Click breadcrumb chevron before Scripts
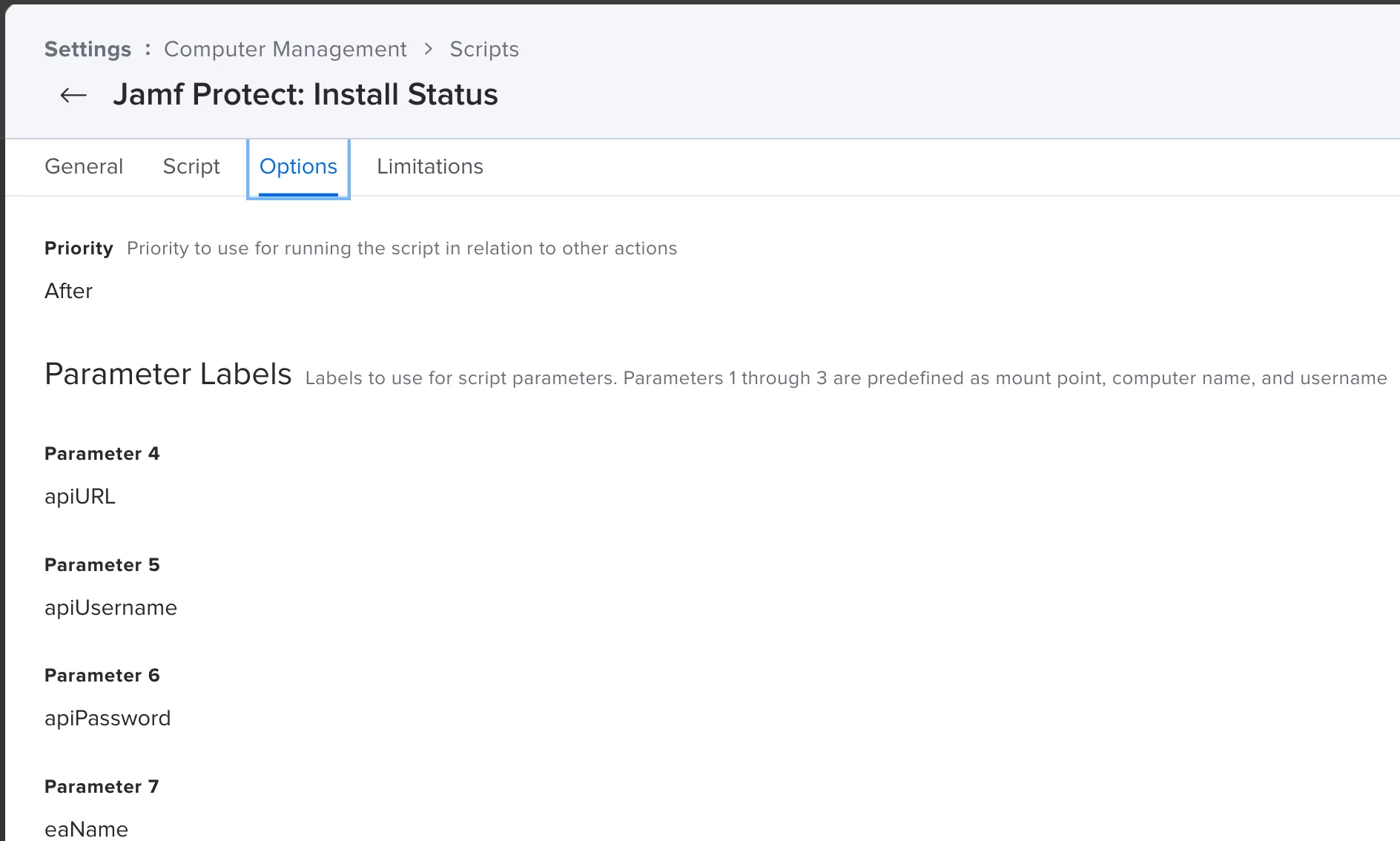This screenshot has width=1400, height=841. pyautogui.click(x=429, y=49)
